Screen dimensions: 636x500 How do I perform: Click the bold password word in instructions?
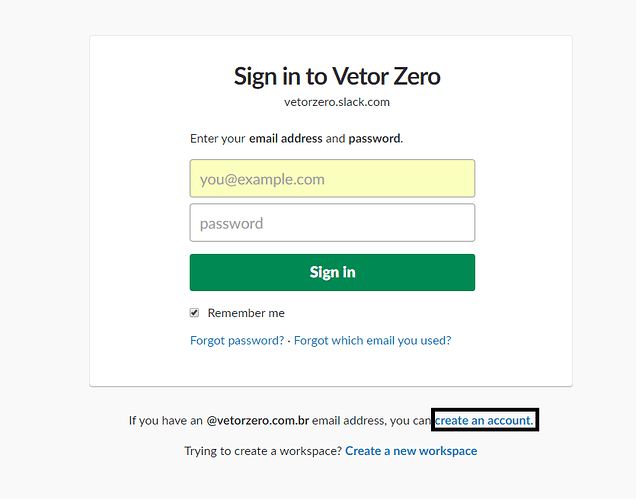click(374, 138)
